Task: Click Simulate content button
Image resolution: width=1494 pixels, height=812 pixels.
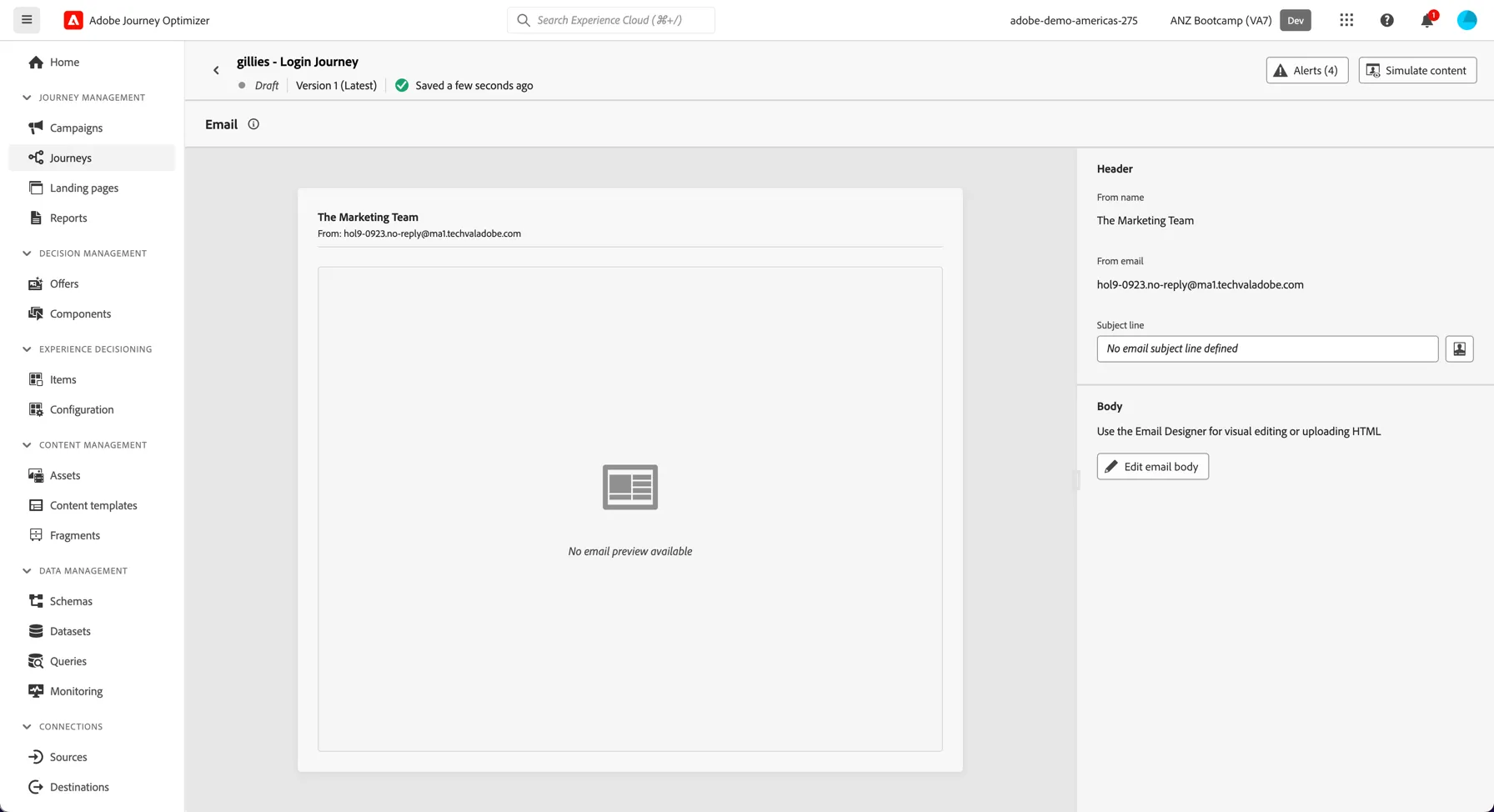Action: 1417,70
